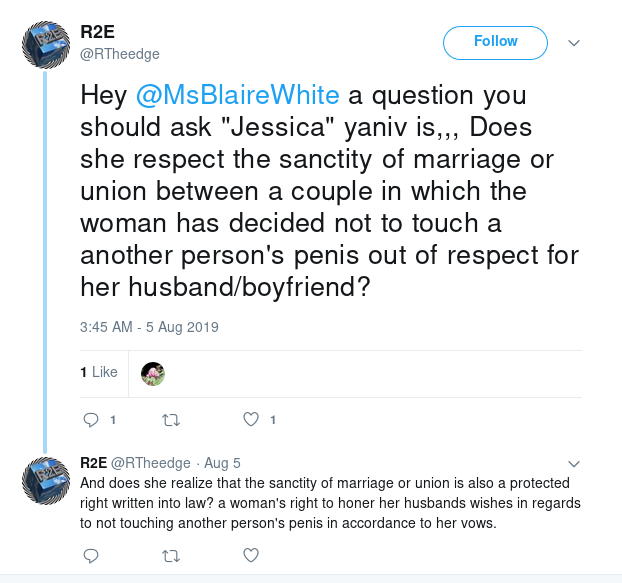Image resolution: width=622 pixels, height=583 pixels.
Task: Open R2E avatar on the reply tweet
Action: [x=46, y=481]
